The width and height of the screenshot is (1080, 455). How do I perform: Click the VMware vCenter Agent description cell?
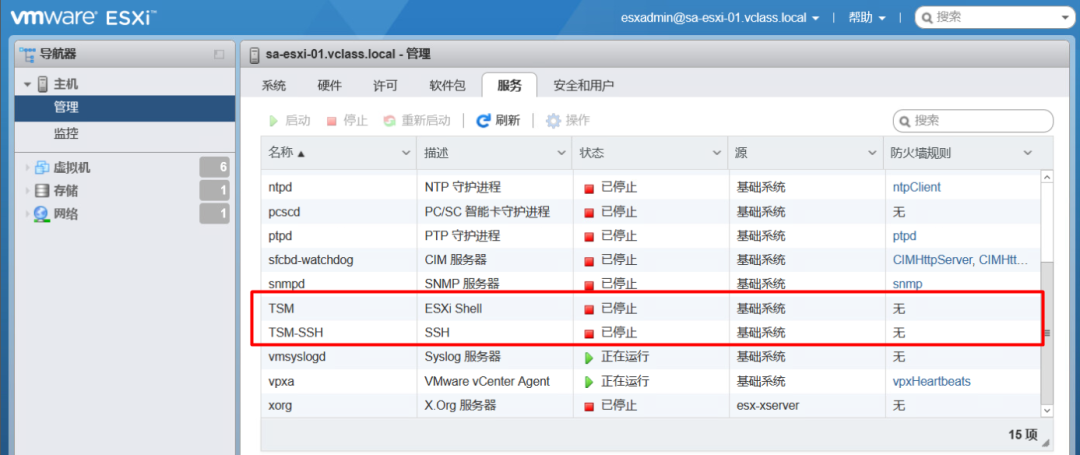(487, 381)
